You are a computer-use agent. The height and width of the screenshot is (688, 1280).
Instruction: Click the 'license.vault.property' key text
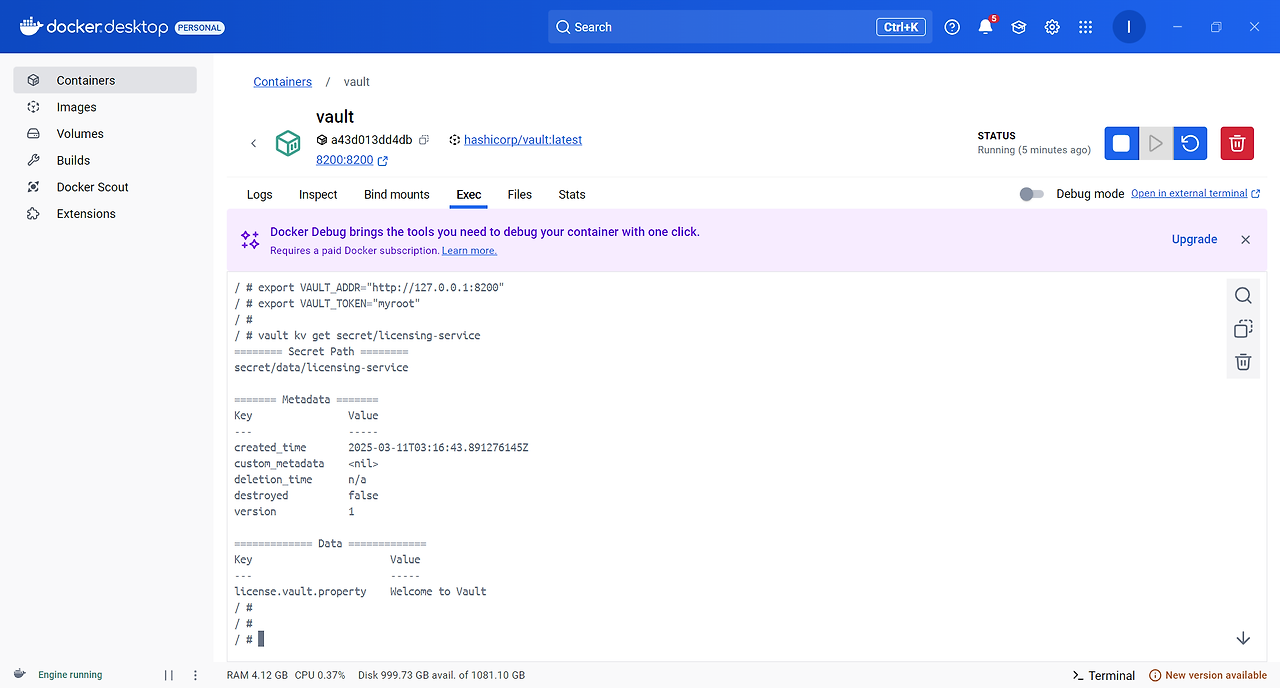point(300,591)
